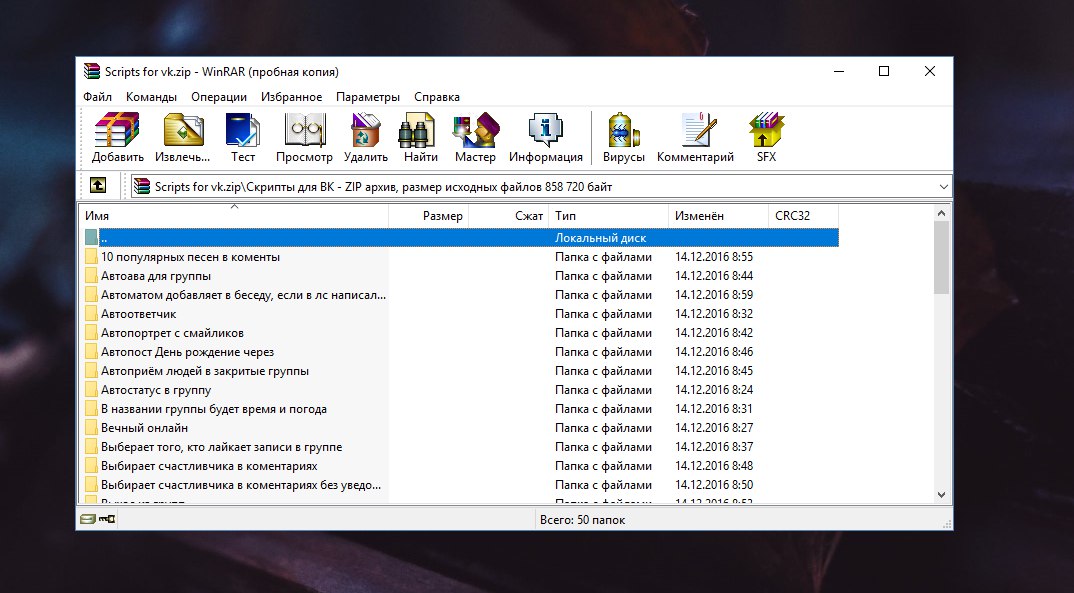The width and height of the screenshot is (1074, 593).
Task: Select "Автоава для группы" folder name
Action: [156, 276]
